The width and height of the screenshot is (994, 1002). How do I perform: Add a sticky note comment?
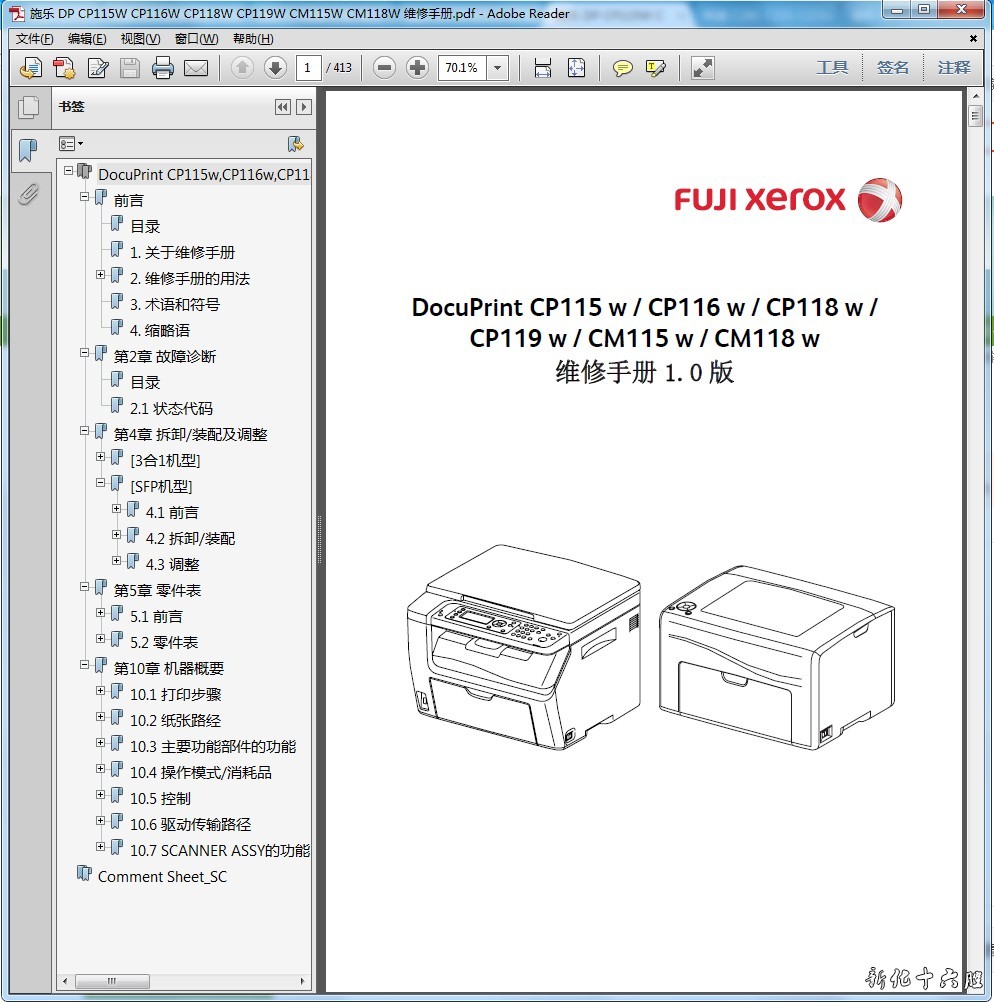(623, 68)
